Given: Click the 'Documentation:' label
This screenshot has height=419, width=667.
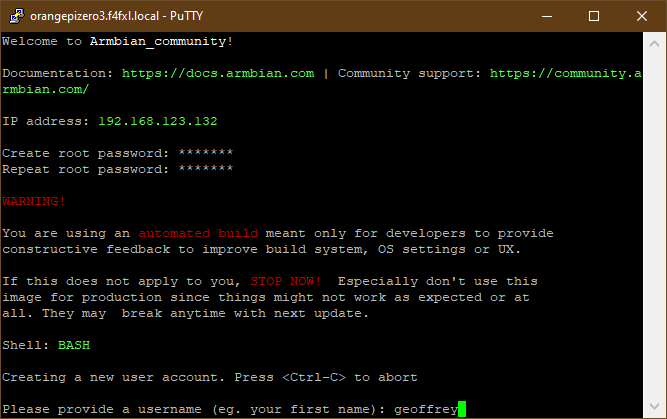Looking at the screenshot, I should pyautogui.click(x=57, y=74).
